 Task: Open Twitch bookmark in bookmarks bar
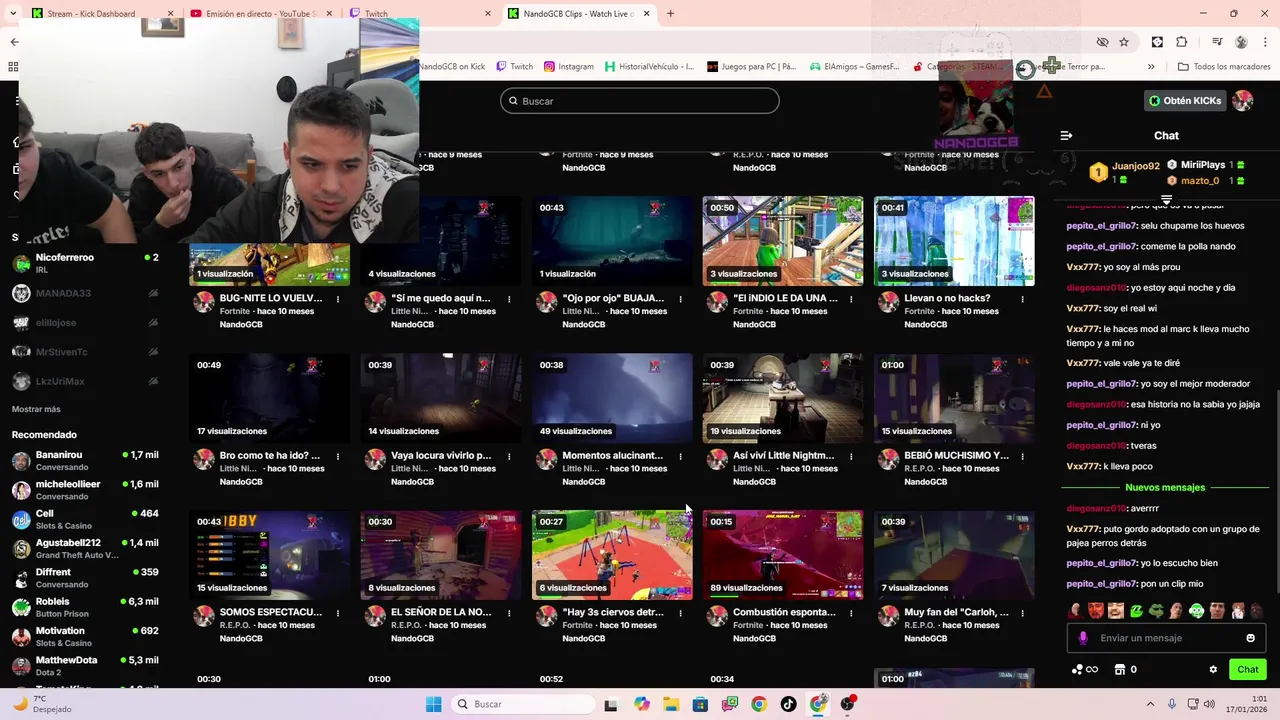(514, 67)
